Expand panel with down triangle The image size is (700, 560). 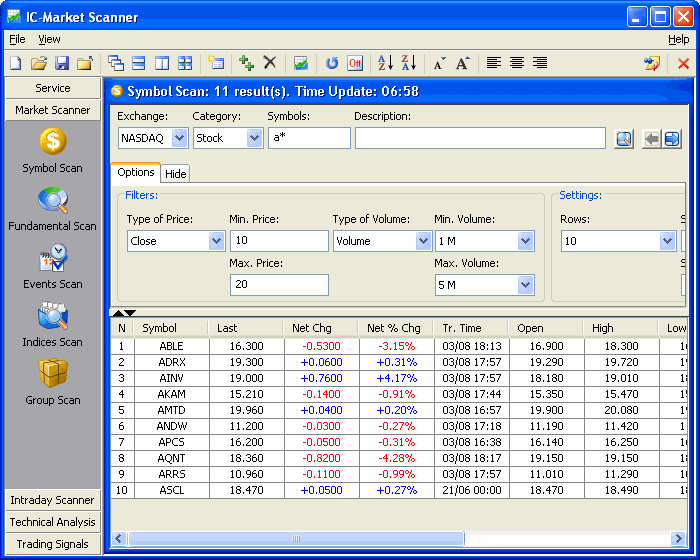[130, 313]
